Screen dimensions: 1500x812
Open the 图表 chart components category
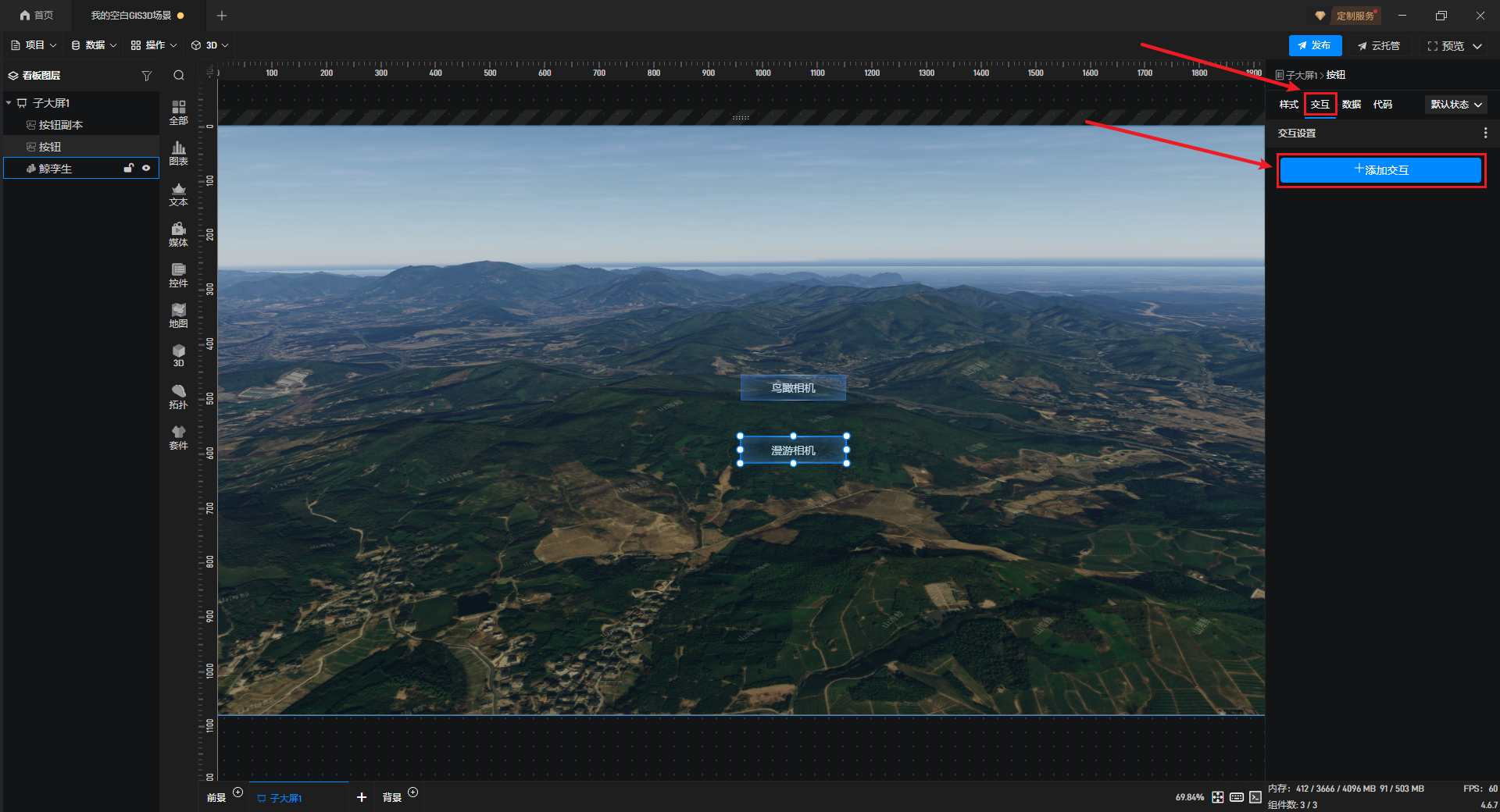[x=178, y=152]
